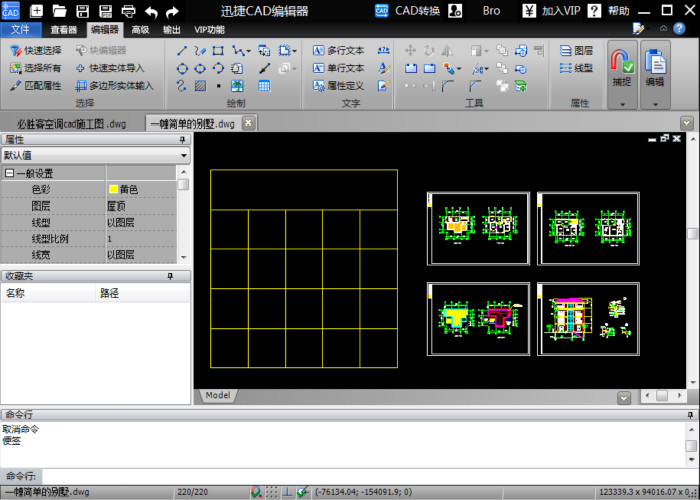Click the brush tool in drawing group
Image resolution: width=700 pixels, height=500 pixels.
click(x=264, y=68)
